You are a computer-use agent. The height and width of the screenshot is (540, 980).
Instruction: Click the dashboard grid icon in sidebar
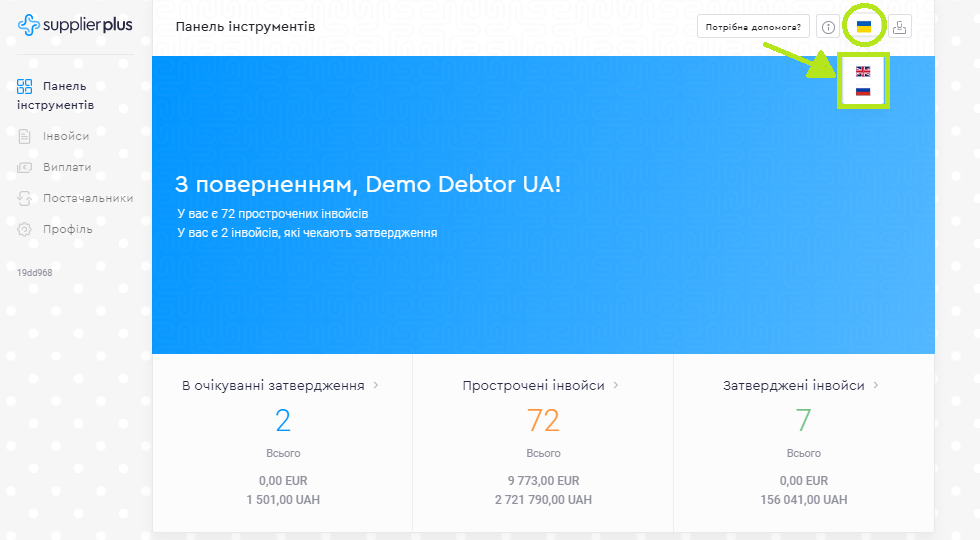pyautogui.click(x=25, y=87)
